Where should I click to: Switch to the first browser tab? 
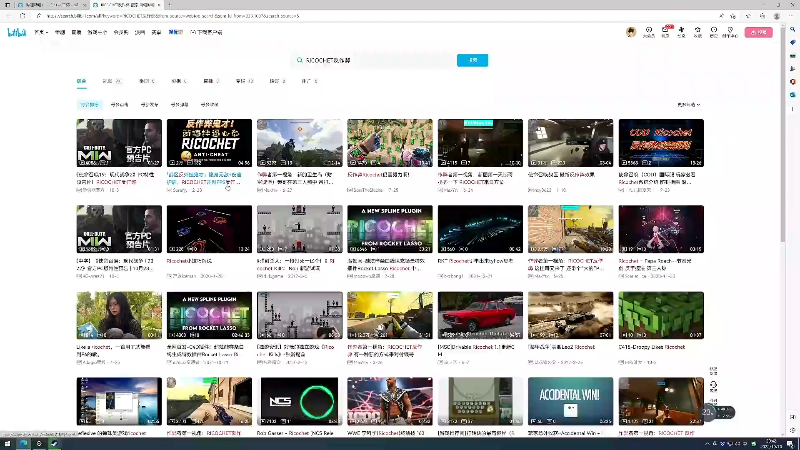tap(51, 5)
